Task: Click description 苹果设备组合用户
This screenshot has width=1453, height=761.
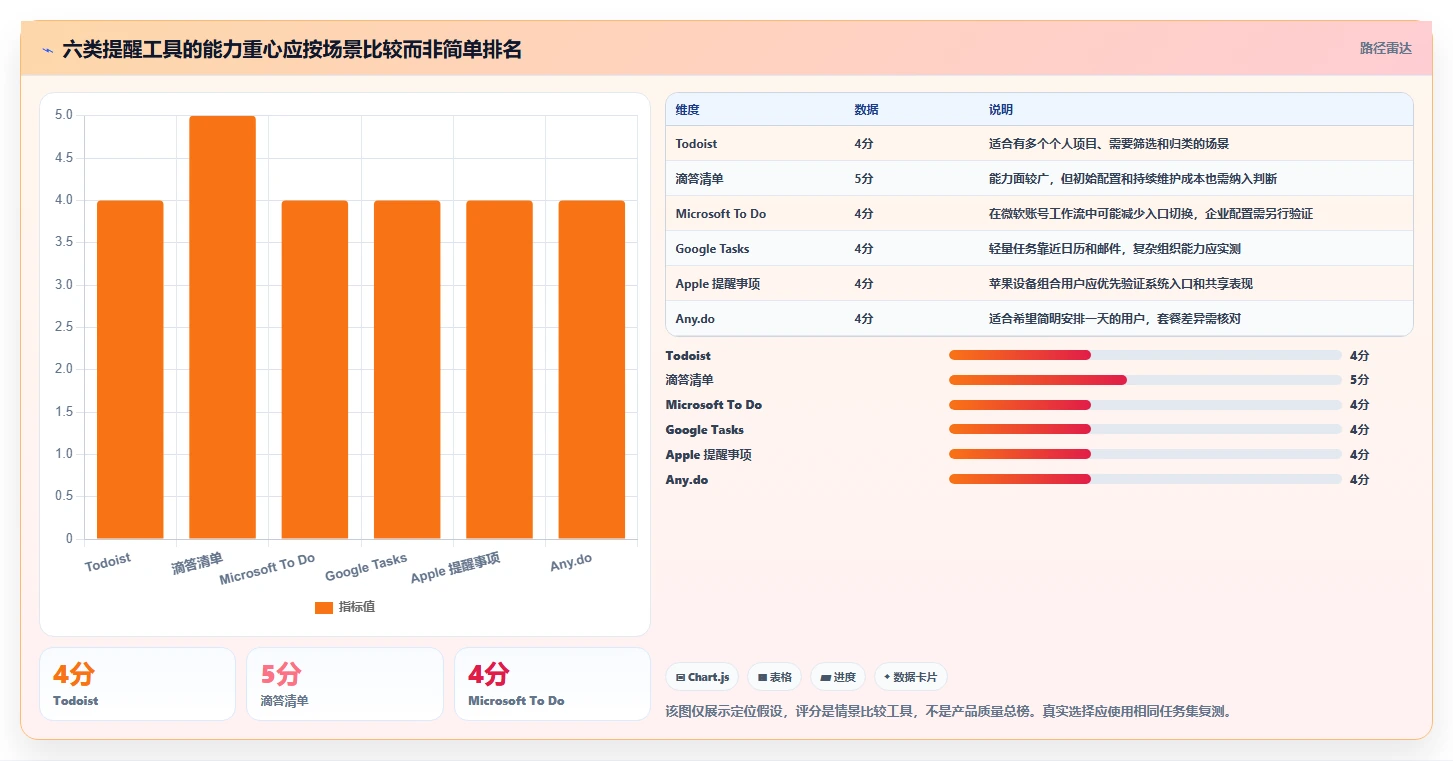Action: point(1121,284)
